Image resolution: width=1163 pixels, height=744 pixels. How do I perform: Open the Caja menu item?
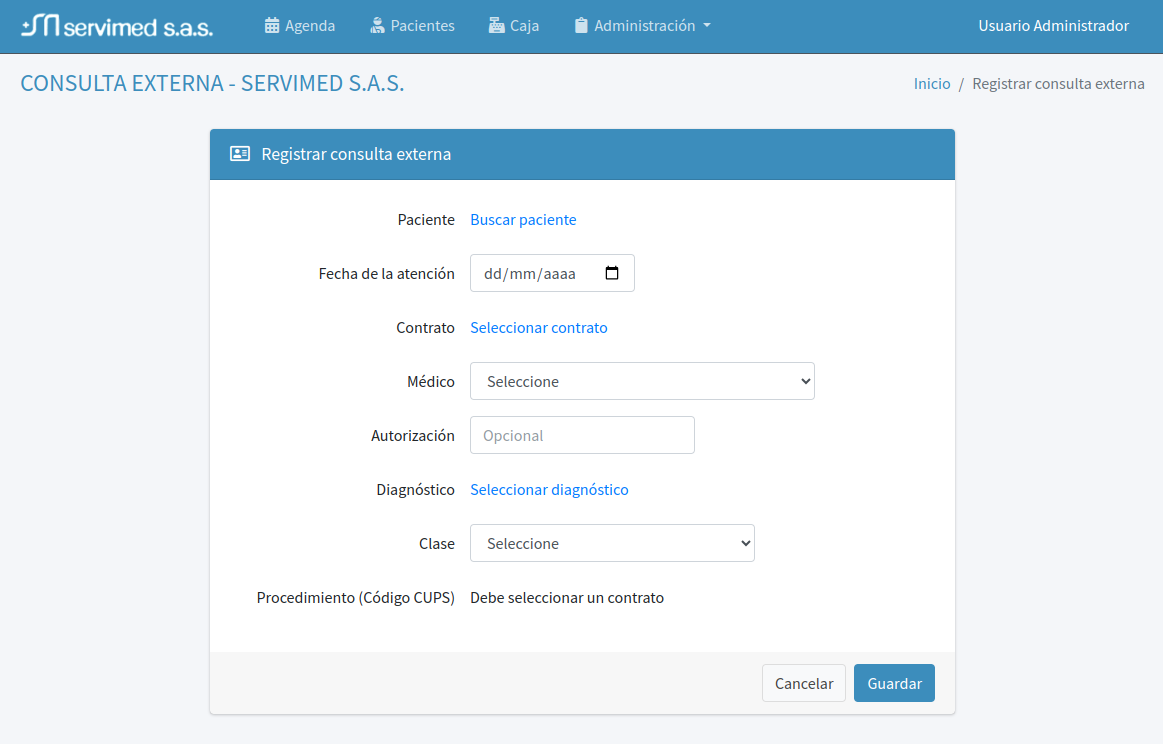[524, 26]
